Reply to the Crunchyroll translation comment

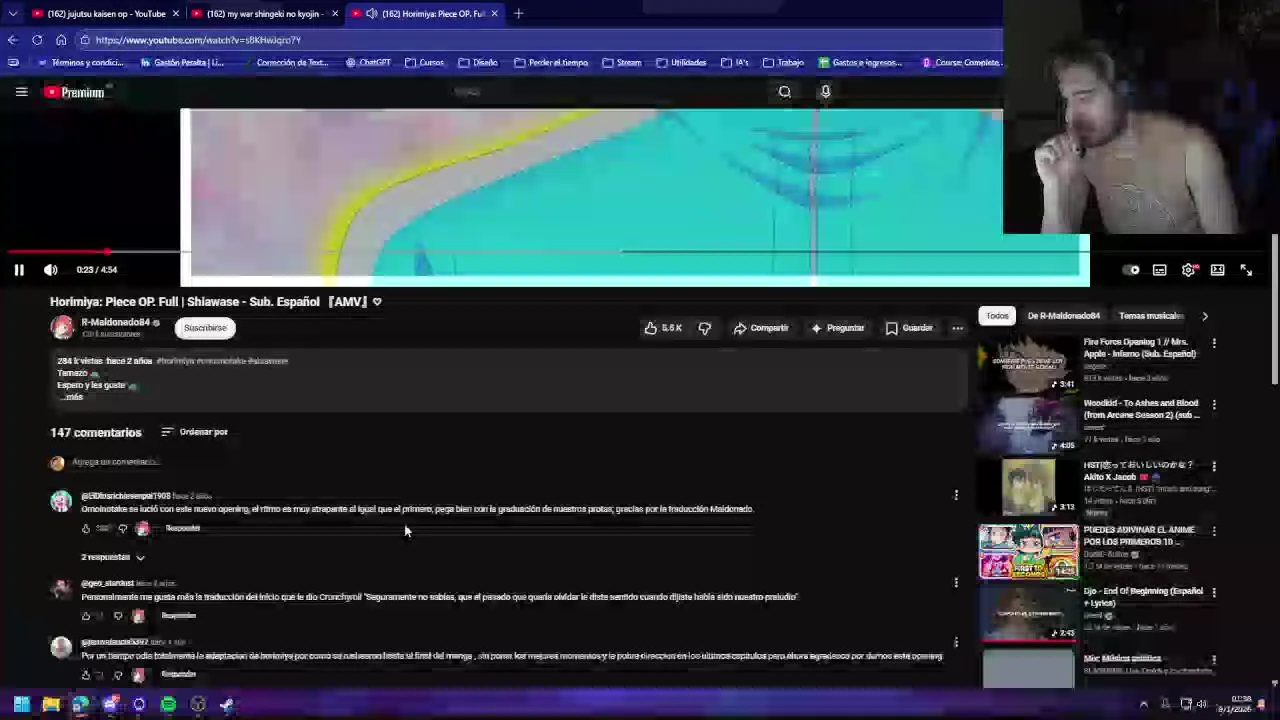(178, 615)
